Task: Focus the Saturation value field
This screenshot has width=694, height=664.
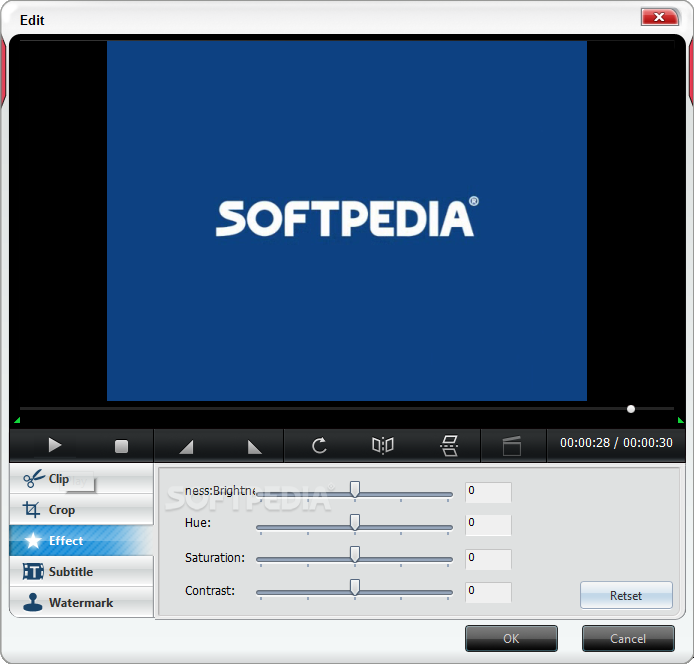Action: tap(488, 559)
